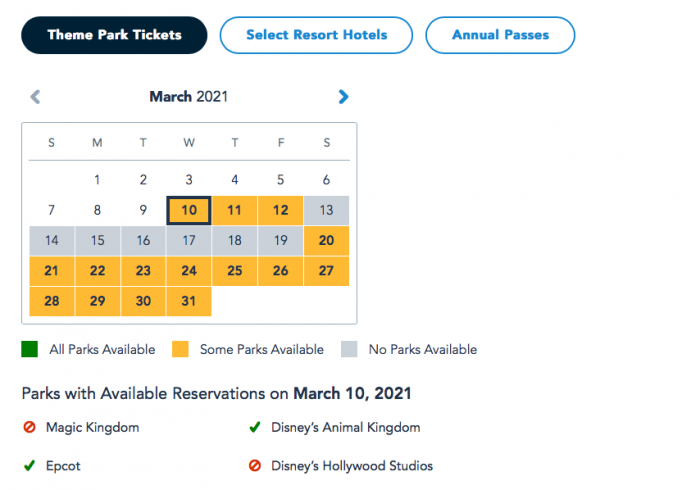Select March 10 on the calendar
Screen dimensions: 700x490
pyautogui.click(x=189, y=210)
